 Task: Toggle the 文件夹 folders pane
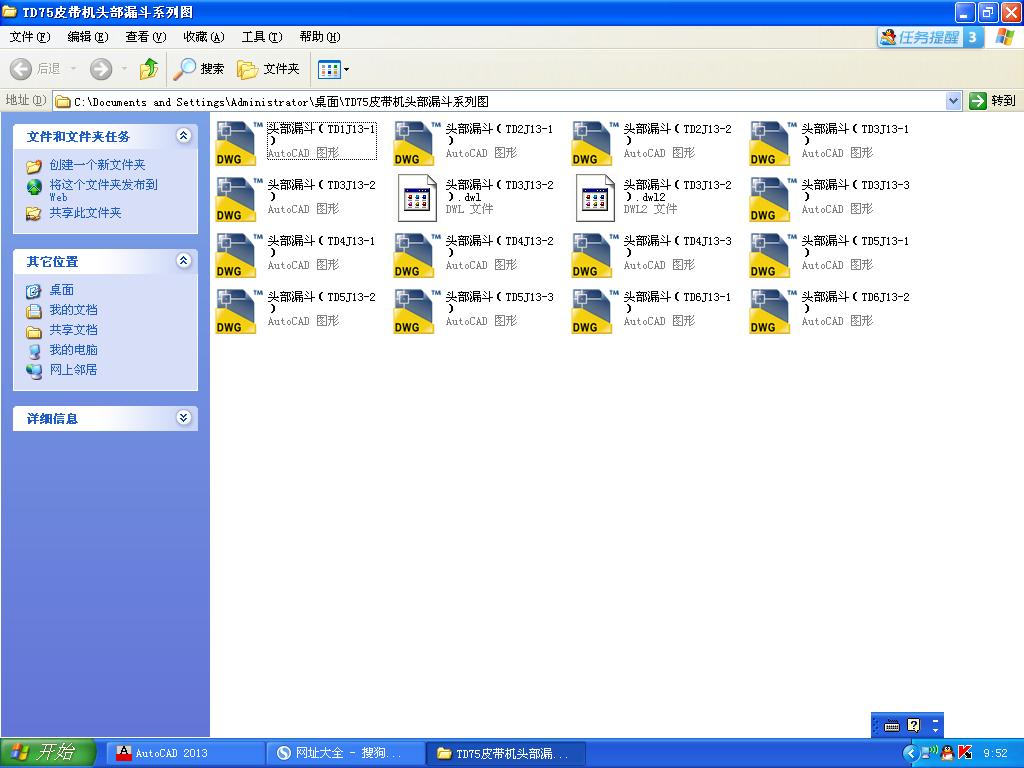point(262,69)
